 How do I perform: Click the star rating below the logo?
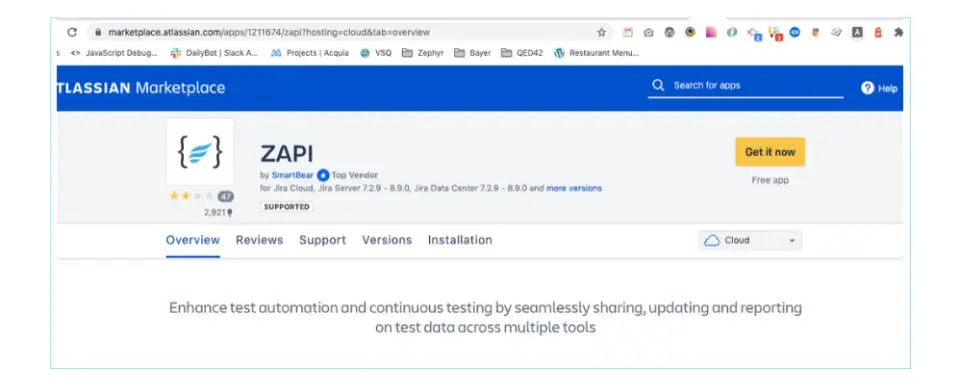192,196
